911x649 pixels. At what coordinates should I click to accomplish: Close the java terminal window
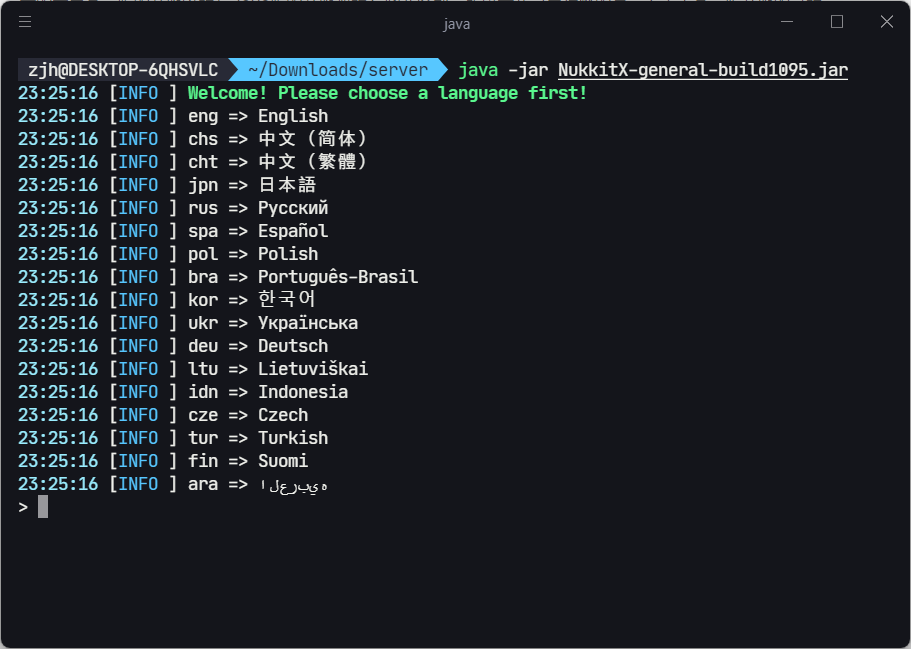887,22
